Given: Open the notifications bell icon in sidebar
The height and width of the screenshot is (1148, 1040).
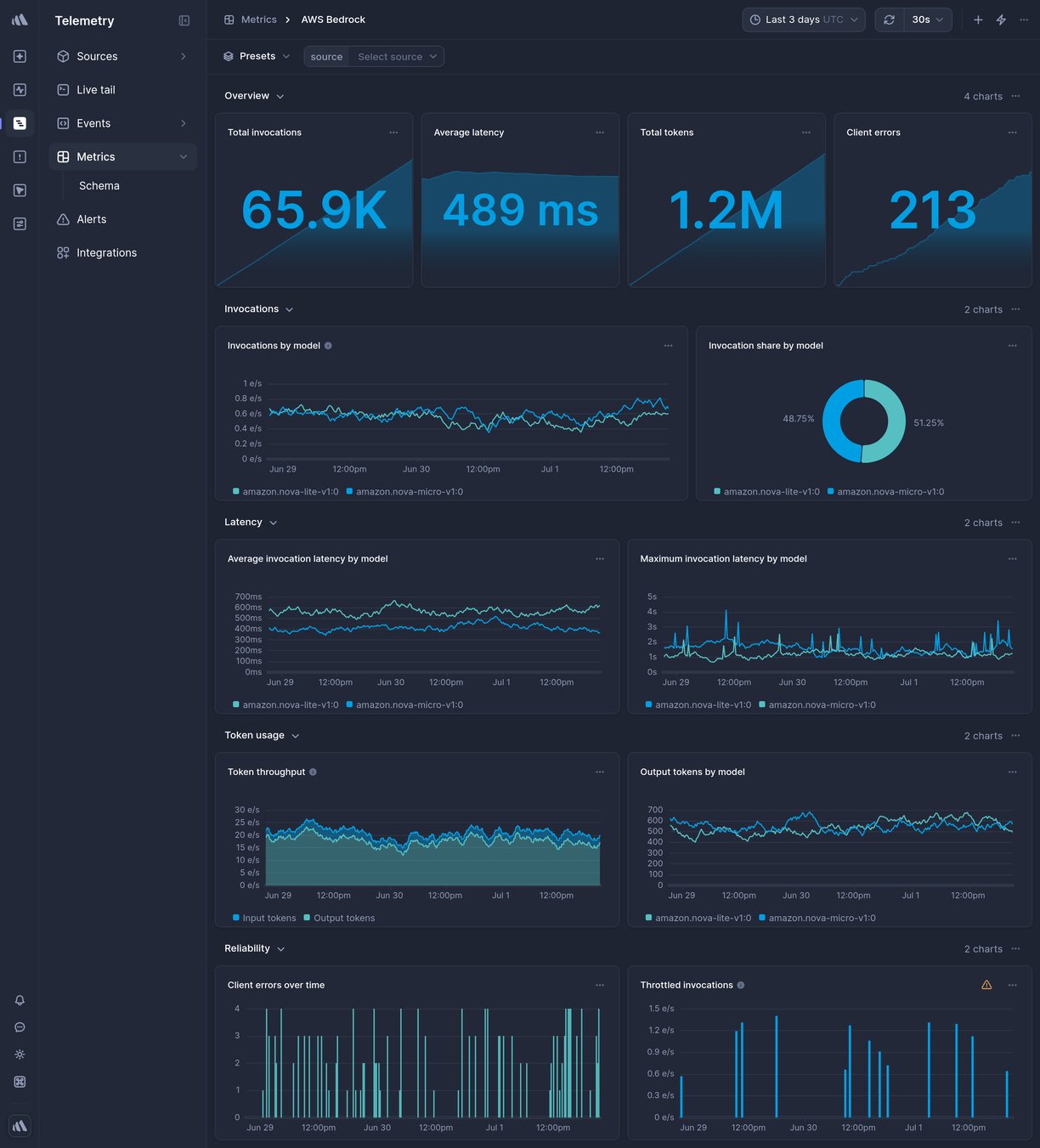Looking at the screenshot, I should click(x=20, y=1000).
